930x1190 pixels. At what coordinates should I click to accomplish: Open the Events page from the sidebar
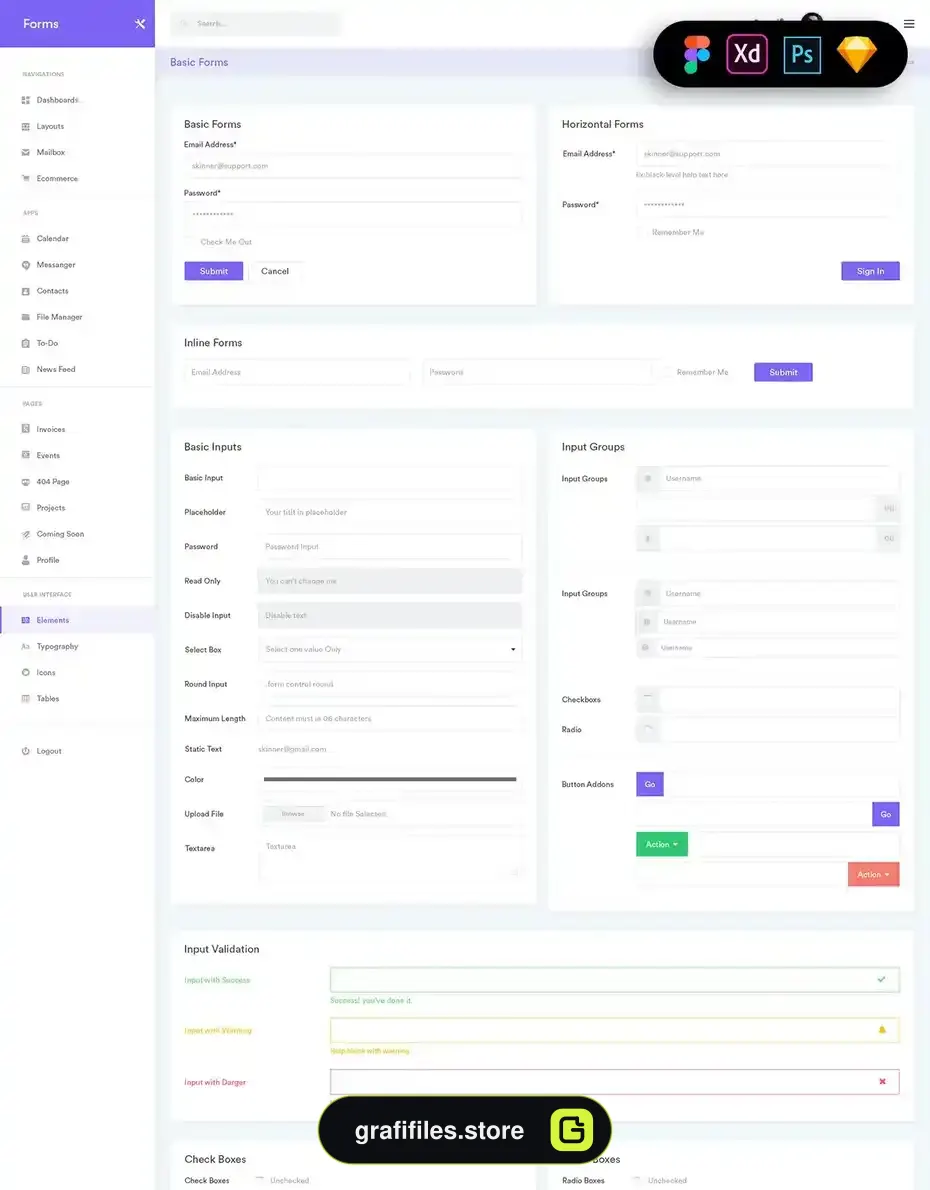coord(48,455)
